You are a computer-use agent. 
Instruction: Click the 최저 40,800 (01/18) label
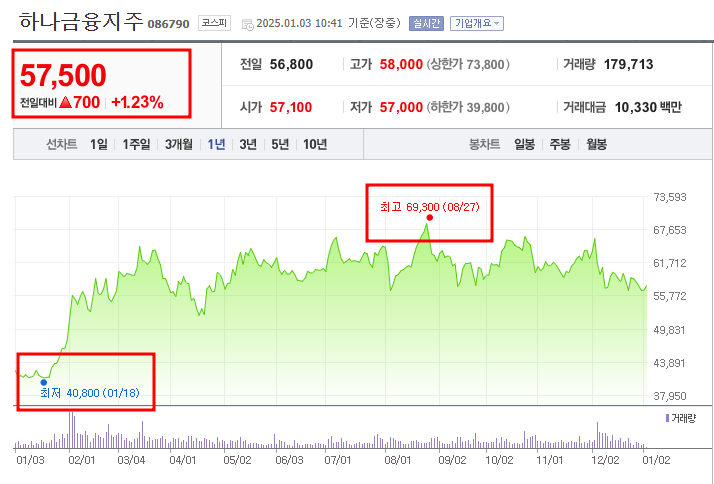[x=90, y=393]
